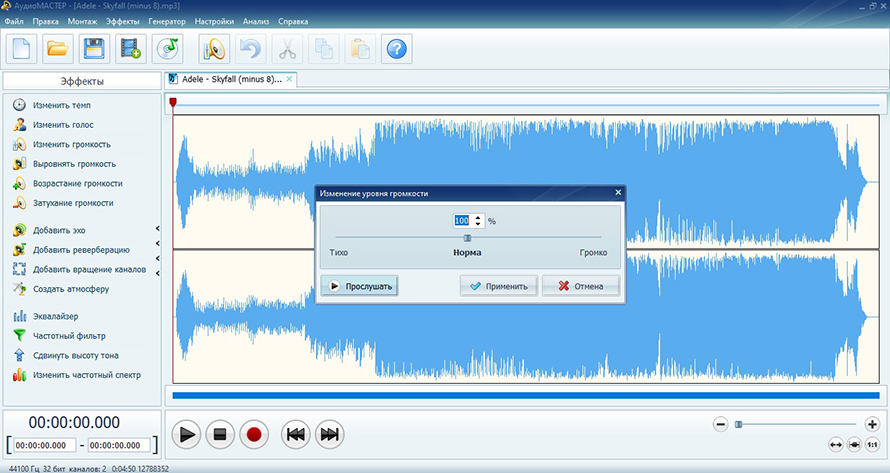The image size is (890, 473).
Task: Open the Эффекты menu
Action: coord(122,20)
